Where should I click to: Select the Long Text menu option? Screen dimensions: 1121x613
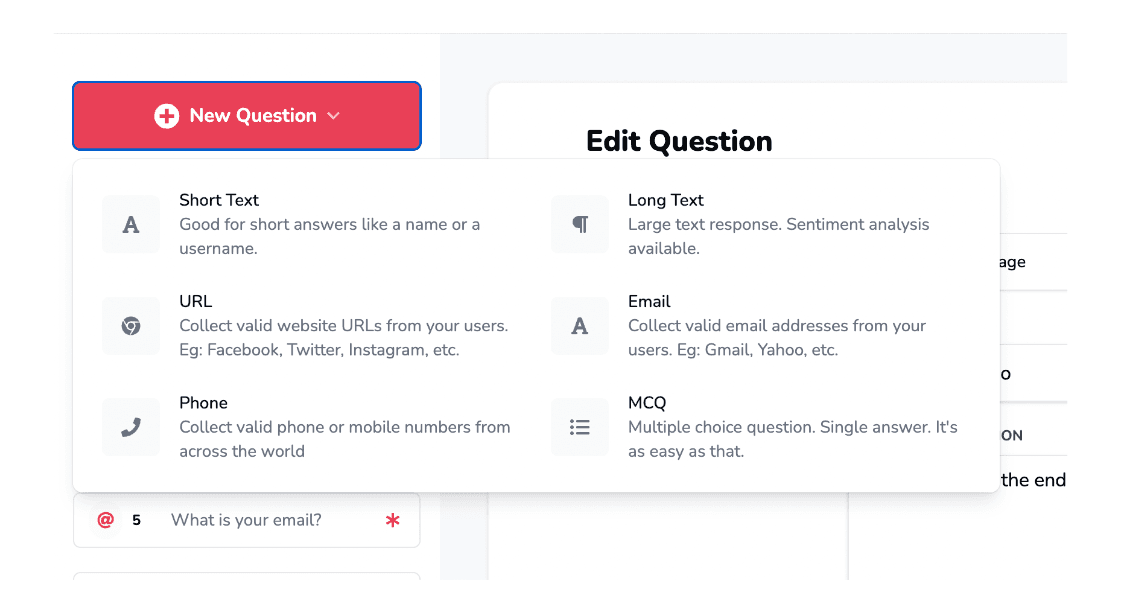(x=666, y=200)
